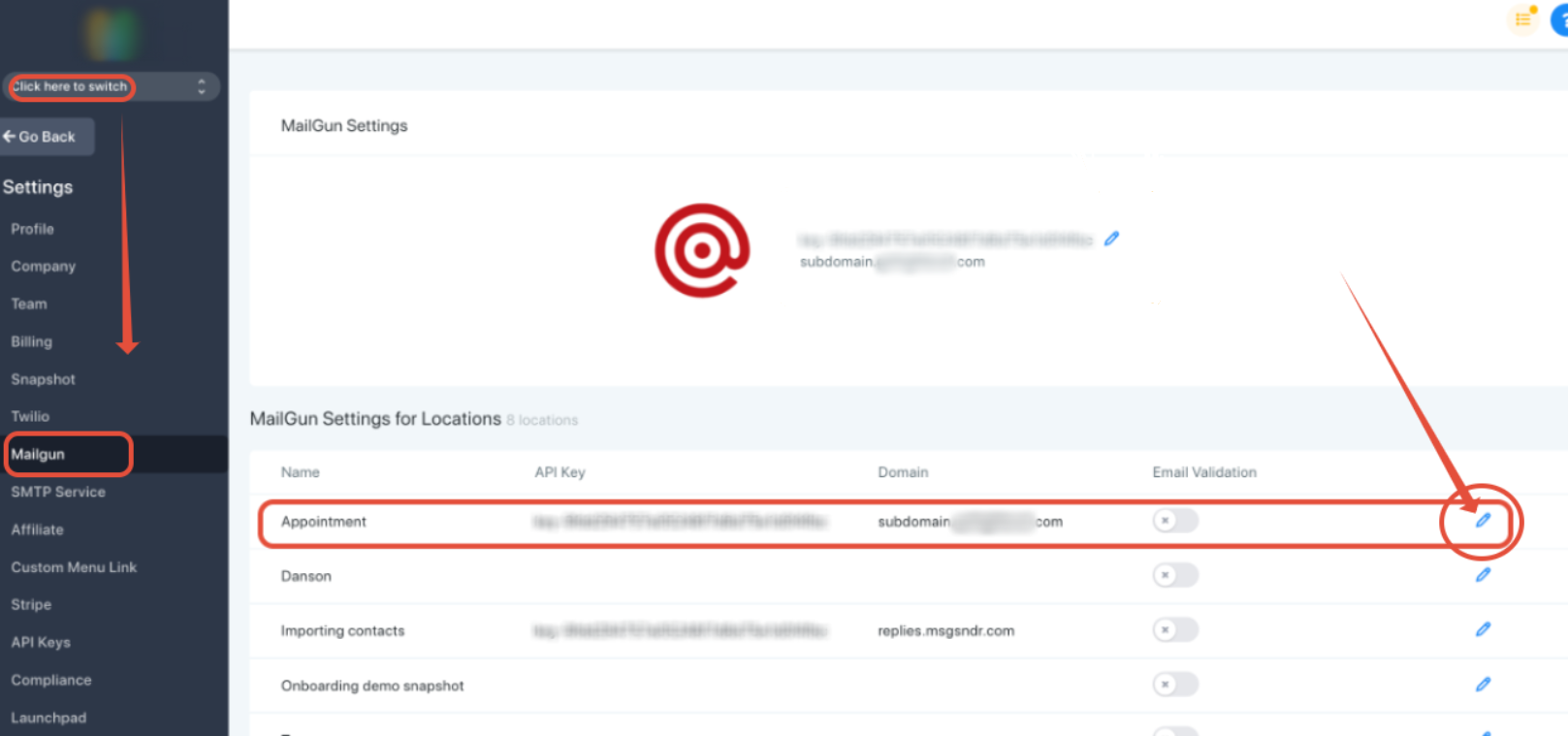
Task: Open the Stripe settings page
Action: click(31, 604)
